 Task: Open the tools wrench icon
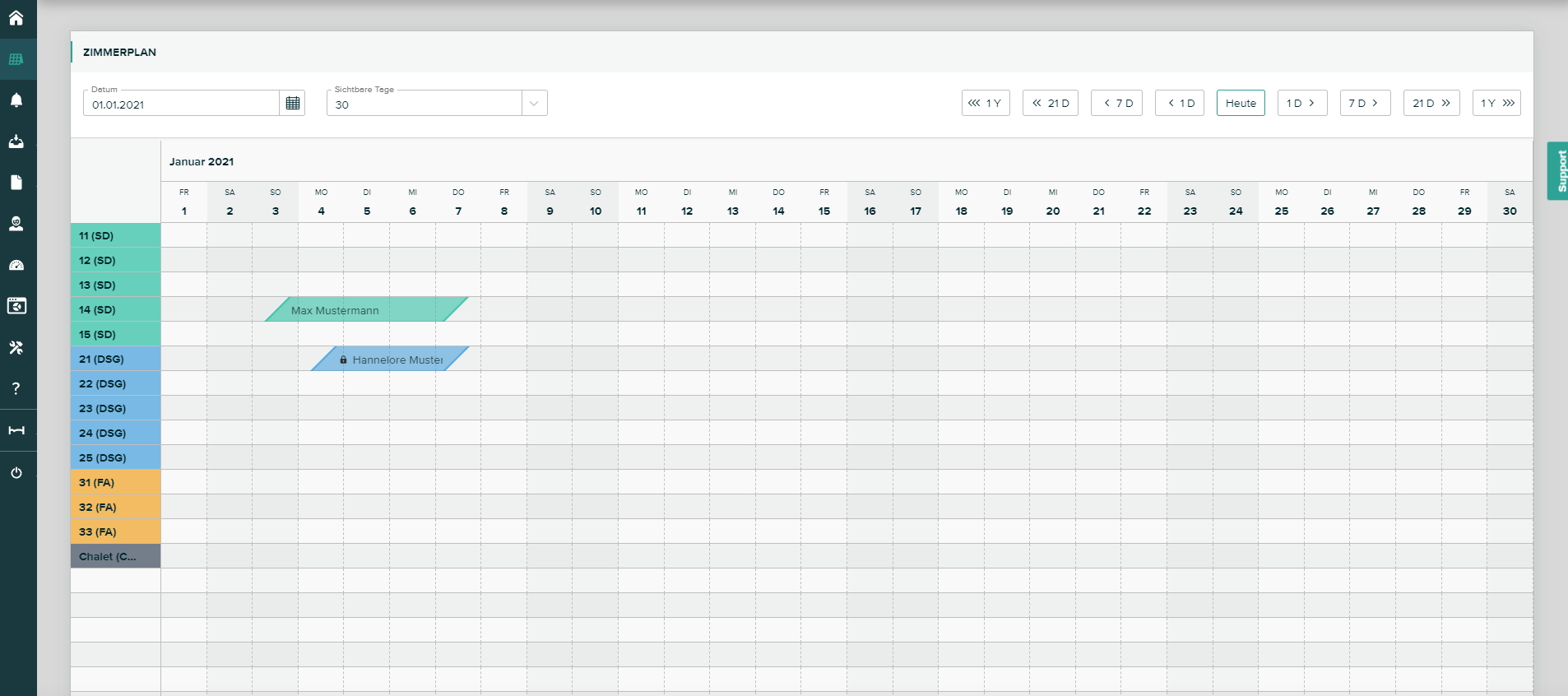[16, 348]
